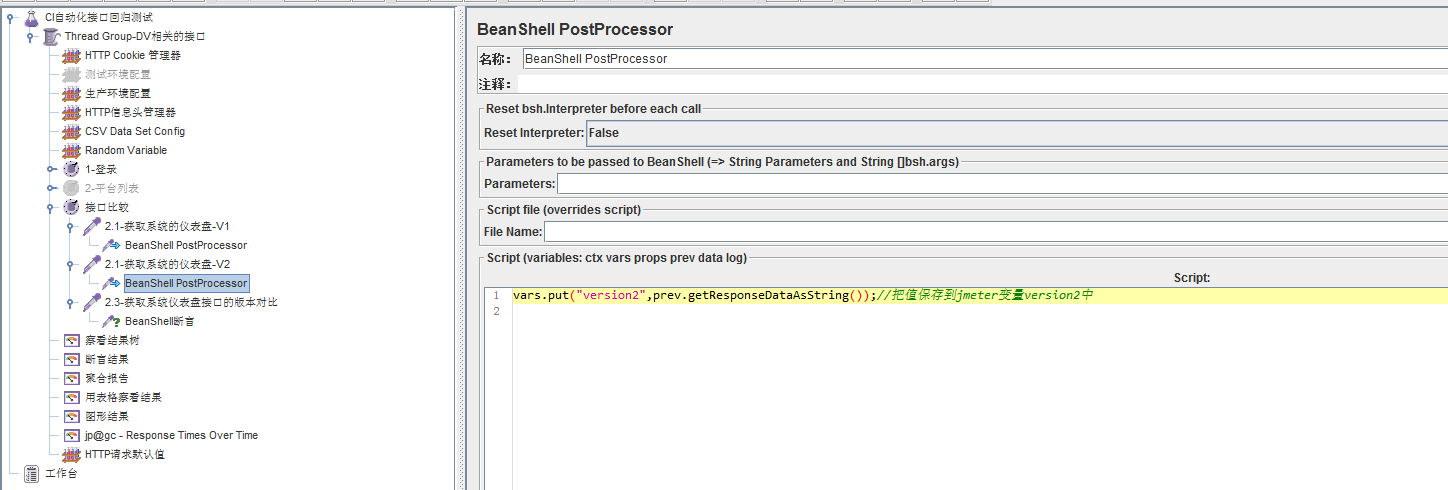Click the HTTP Cookie 管理器 icon
Viewport: 1448px width, 490px height.
click(x=71, y=55)
